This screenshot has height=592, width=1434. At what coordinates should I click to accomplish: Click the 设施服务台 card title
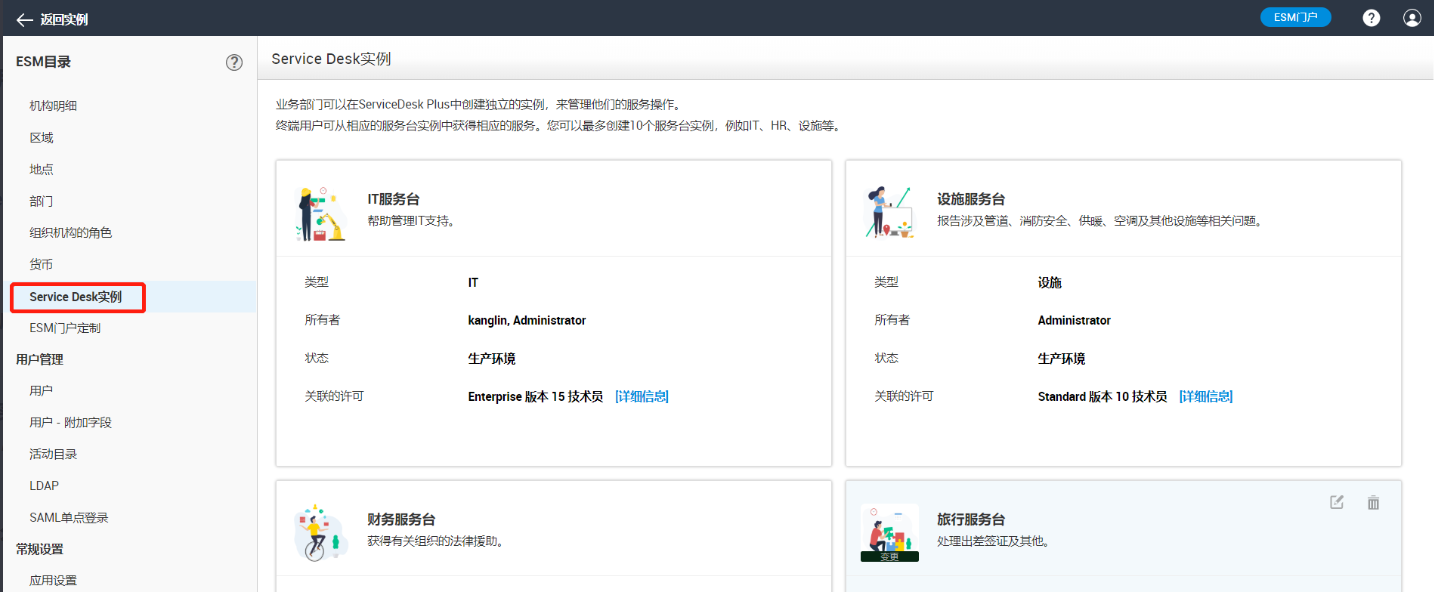click(971, 200)
